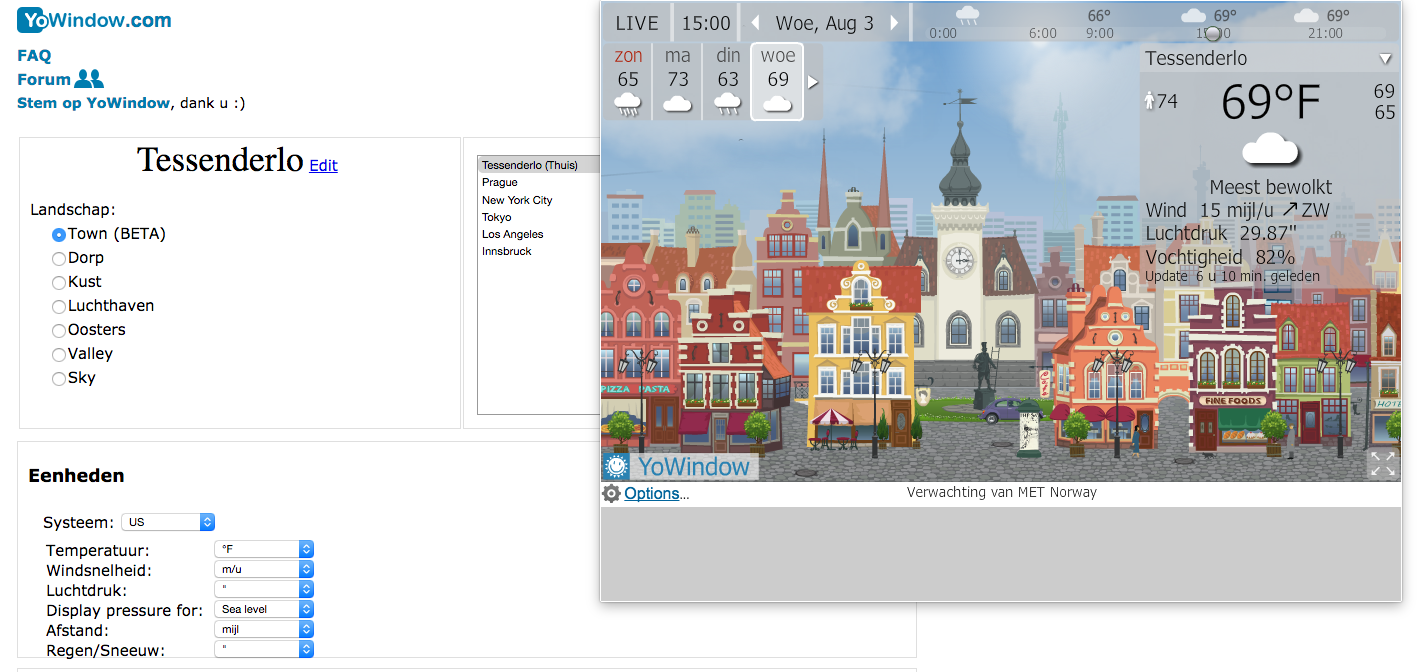
Task: Open the Temperatuur unit dropdown
Action: pos(264,549)
